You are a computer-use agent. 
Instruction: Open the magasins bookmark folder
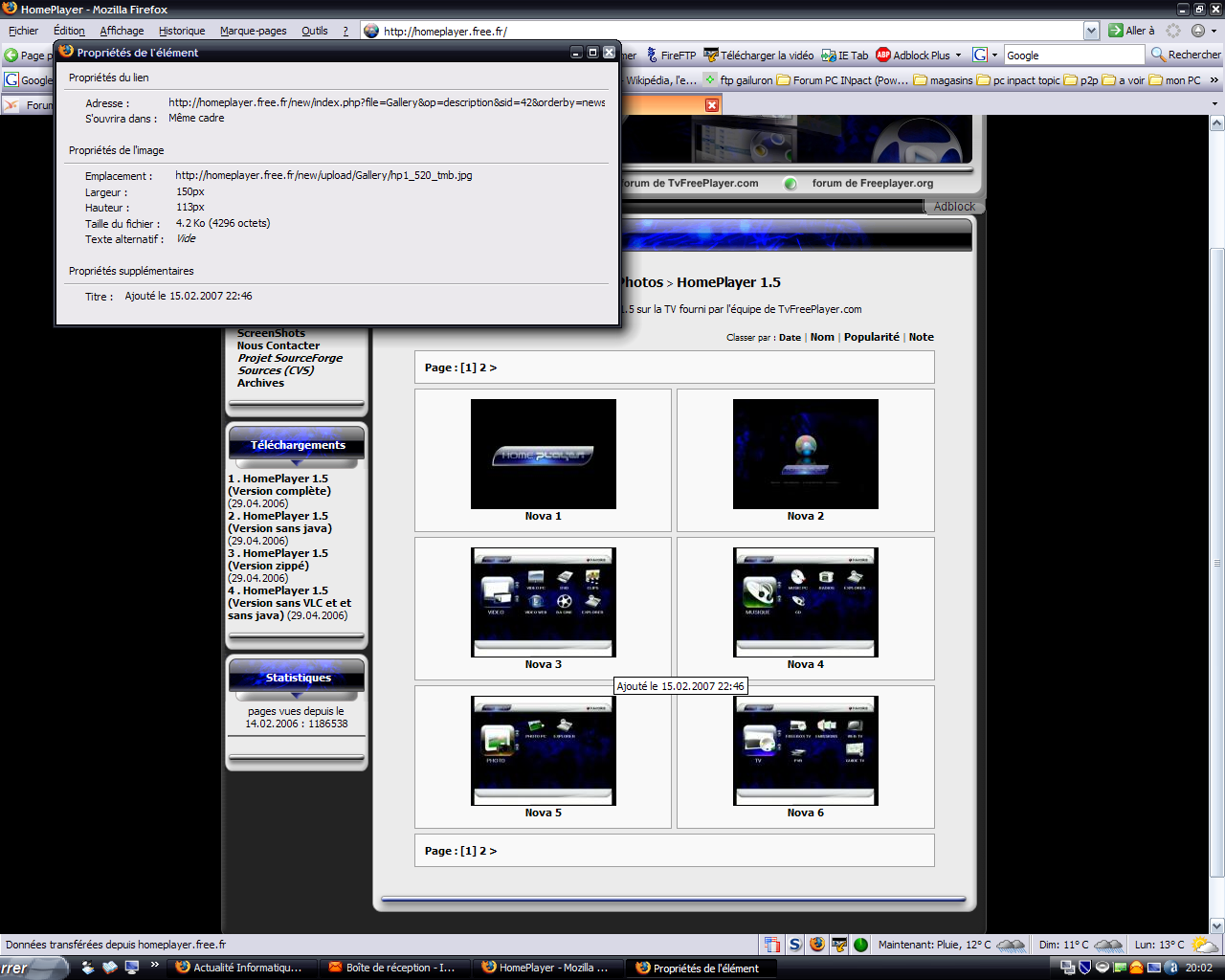click(x=943, y=80)
